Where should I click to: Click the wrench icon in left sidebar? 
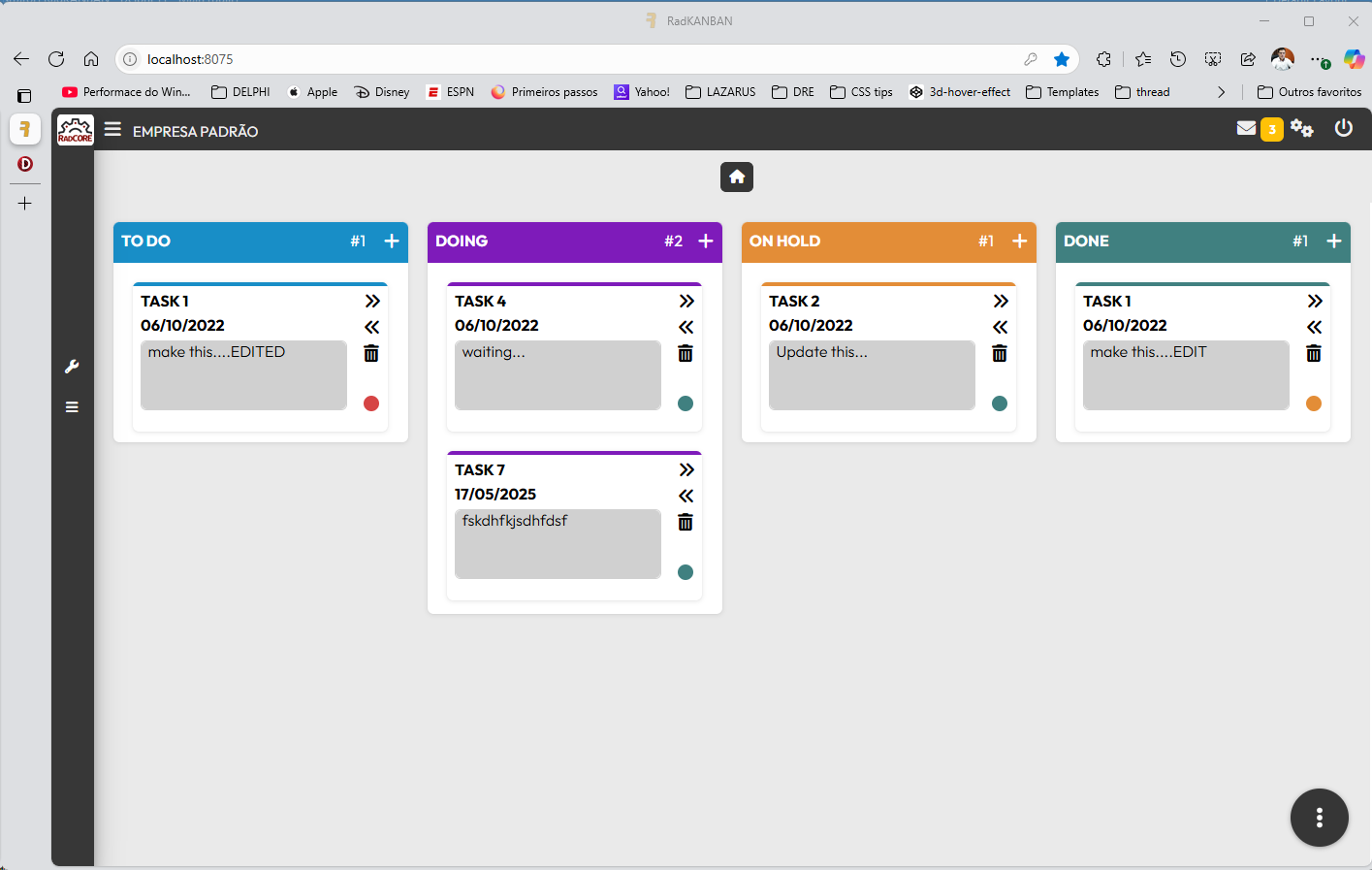click(72, 367)
